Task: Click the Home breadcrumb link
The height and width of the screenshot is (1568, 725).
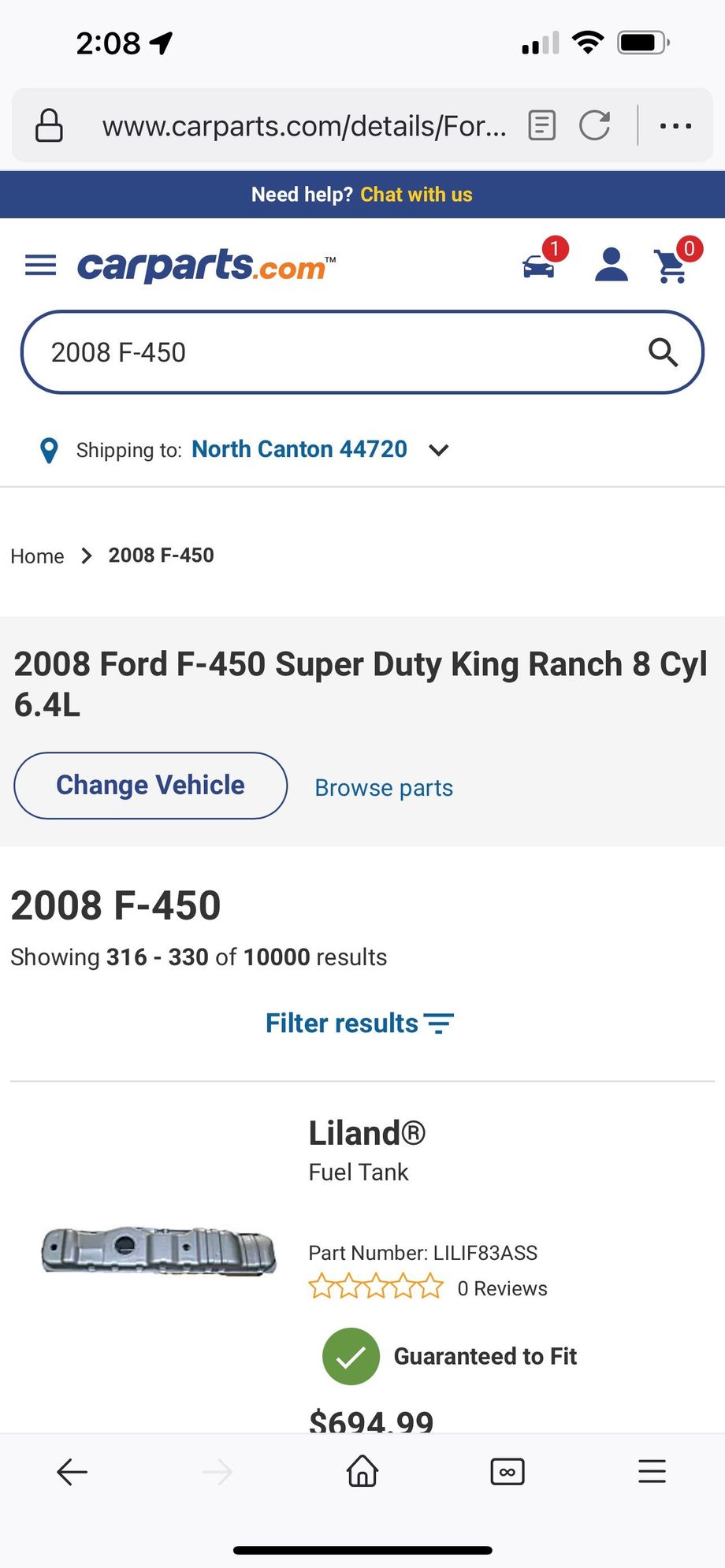Action: tap(37, 556)
